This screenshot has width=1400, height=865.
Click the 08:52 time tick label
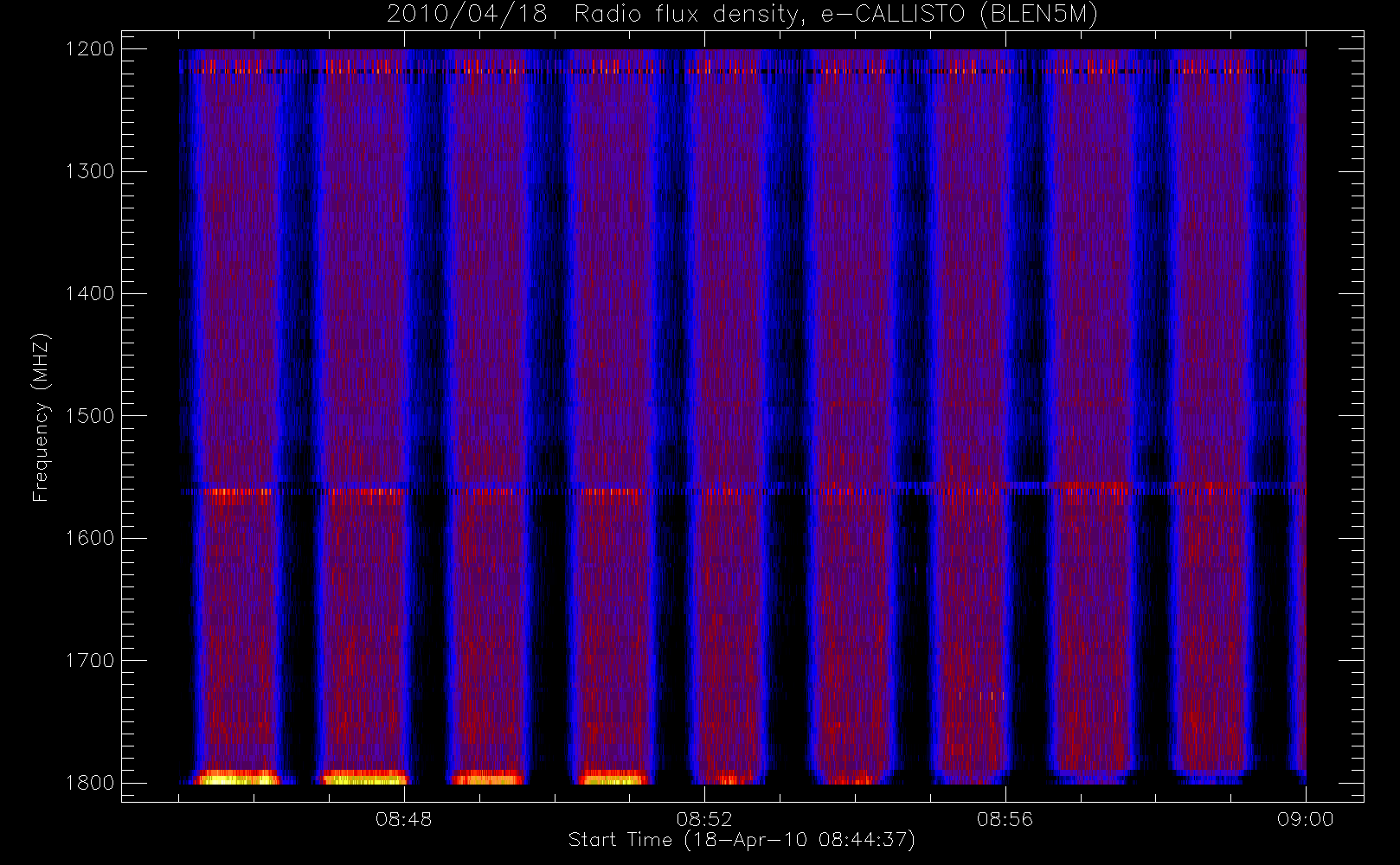pyautogui.click(x=704, y=819)
